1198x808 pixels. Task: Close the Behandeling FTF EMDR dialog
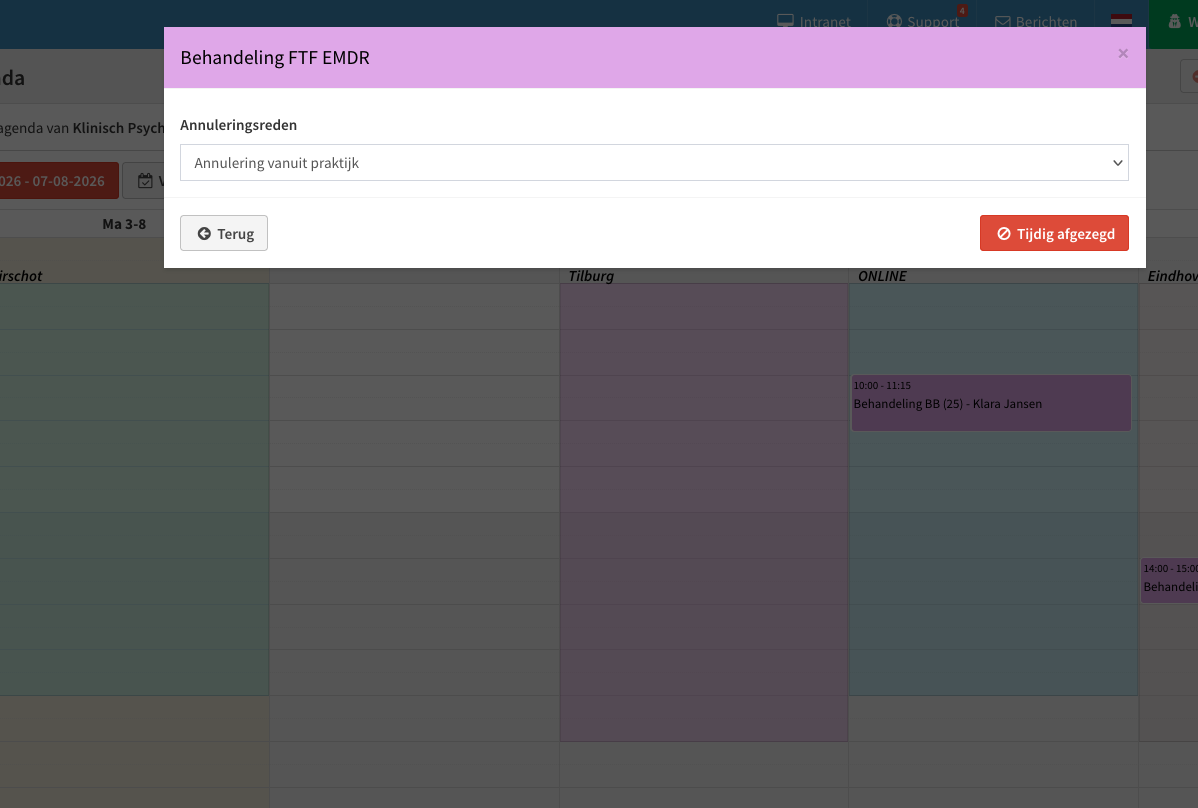click(x=1123, y=53)
